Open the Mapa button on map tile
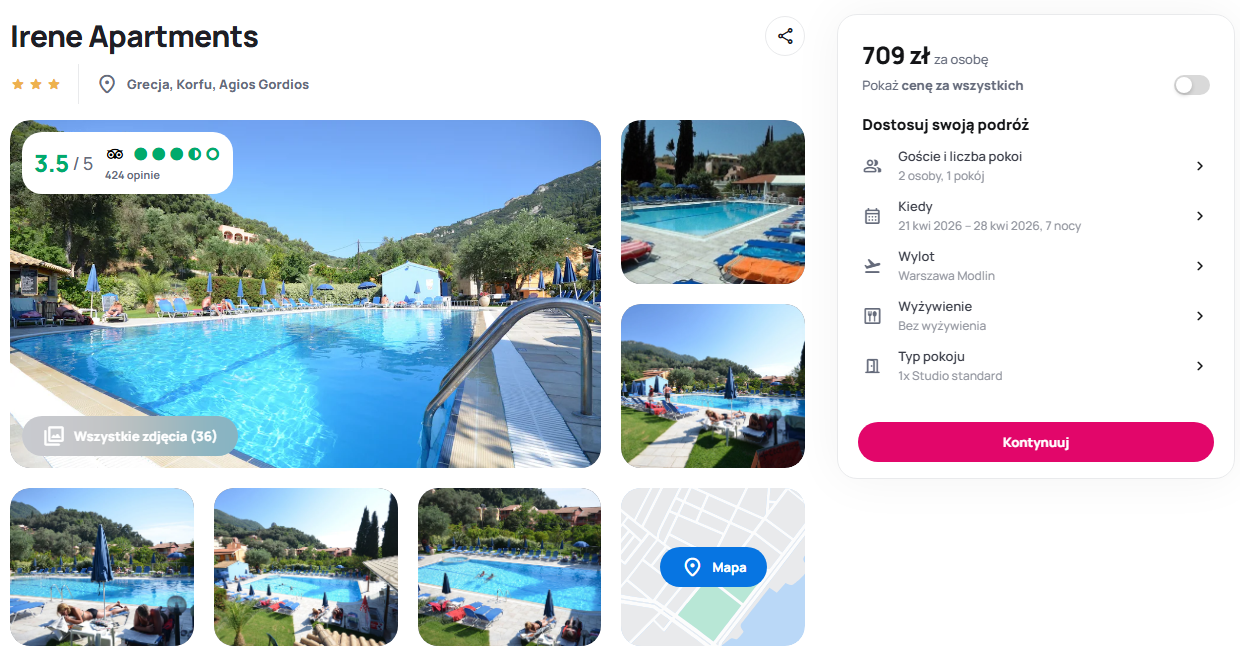1240x662 pixels. pyautogui.click(x=713, y=567)
